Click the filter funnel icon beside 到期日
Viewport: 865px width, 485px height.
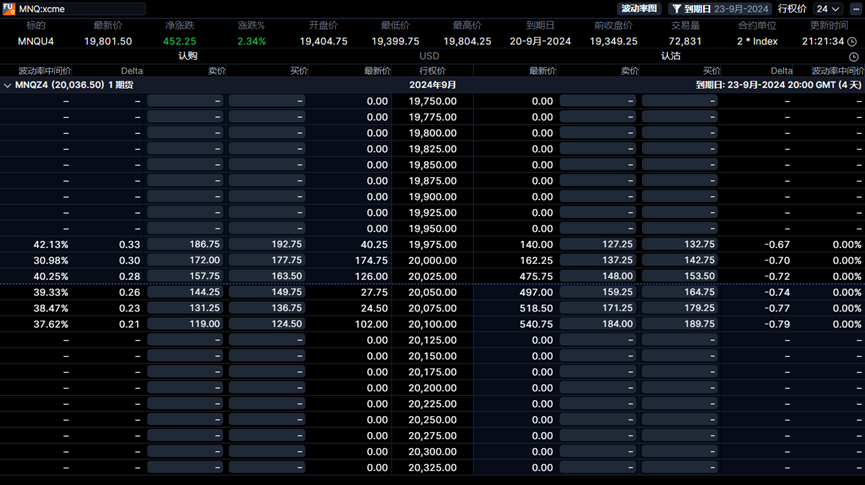tap(677, 9)
